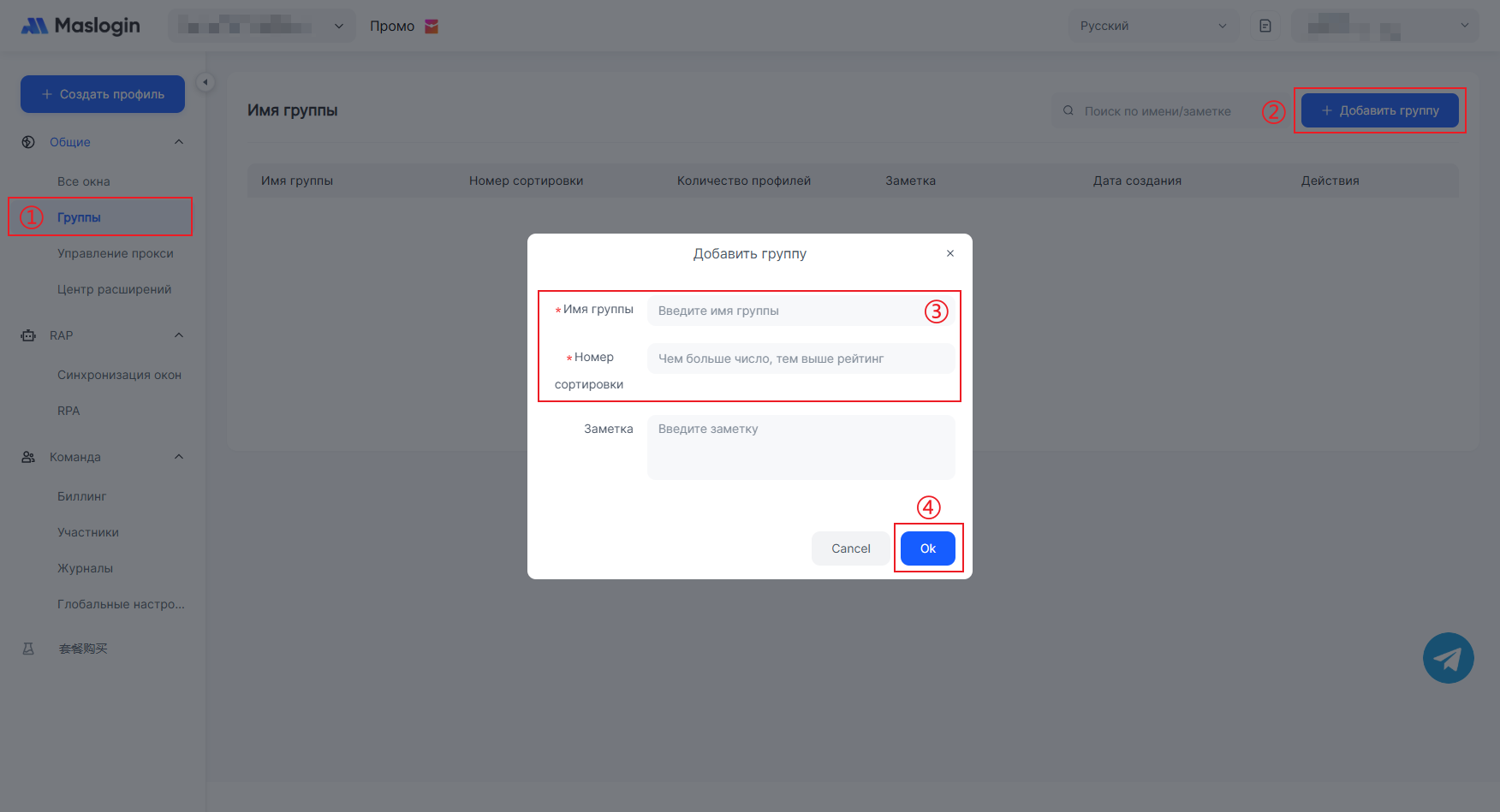Click the Promo gift envelope icon
The image size is (1500, 812).
(x=432, y=27)
